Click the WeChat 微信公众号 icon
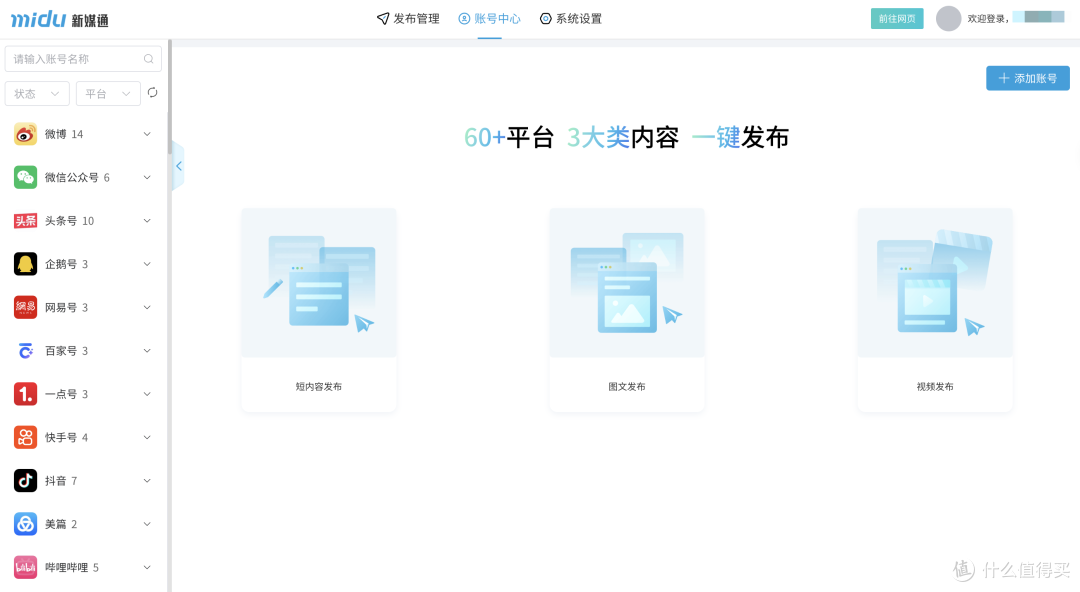1080x592 pixels. click(25, 177)
